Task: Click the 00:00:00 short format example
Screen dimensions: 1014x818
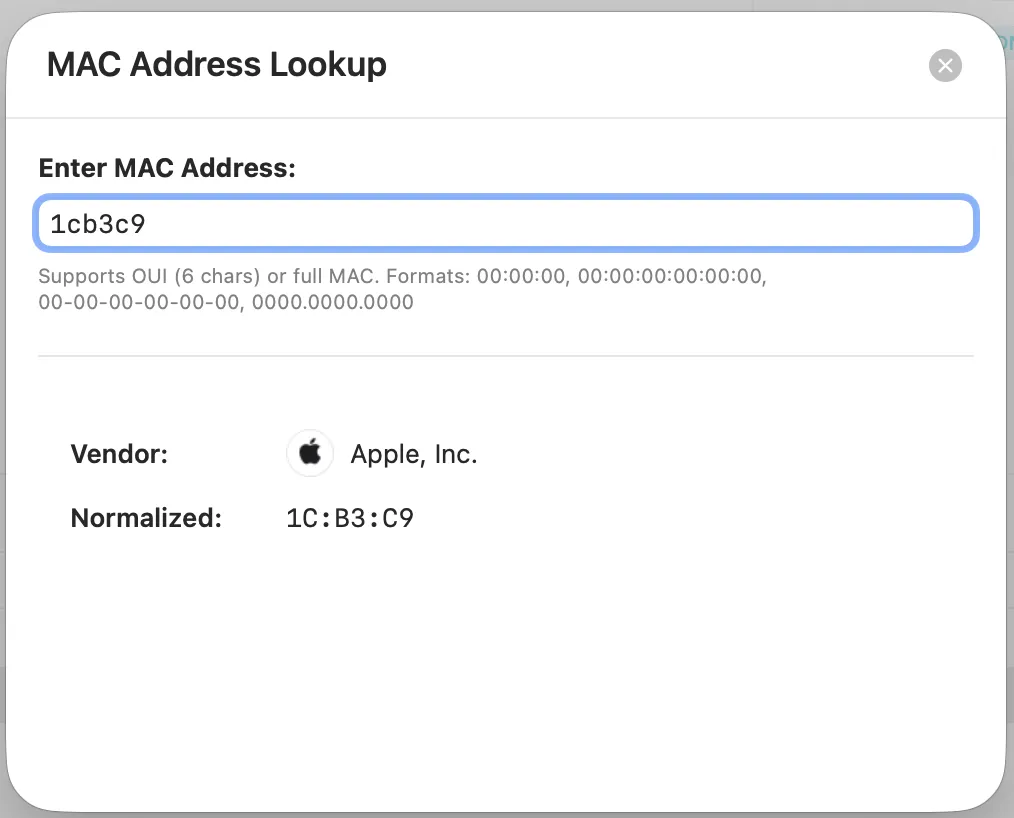Action: click(521, 276)
